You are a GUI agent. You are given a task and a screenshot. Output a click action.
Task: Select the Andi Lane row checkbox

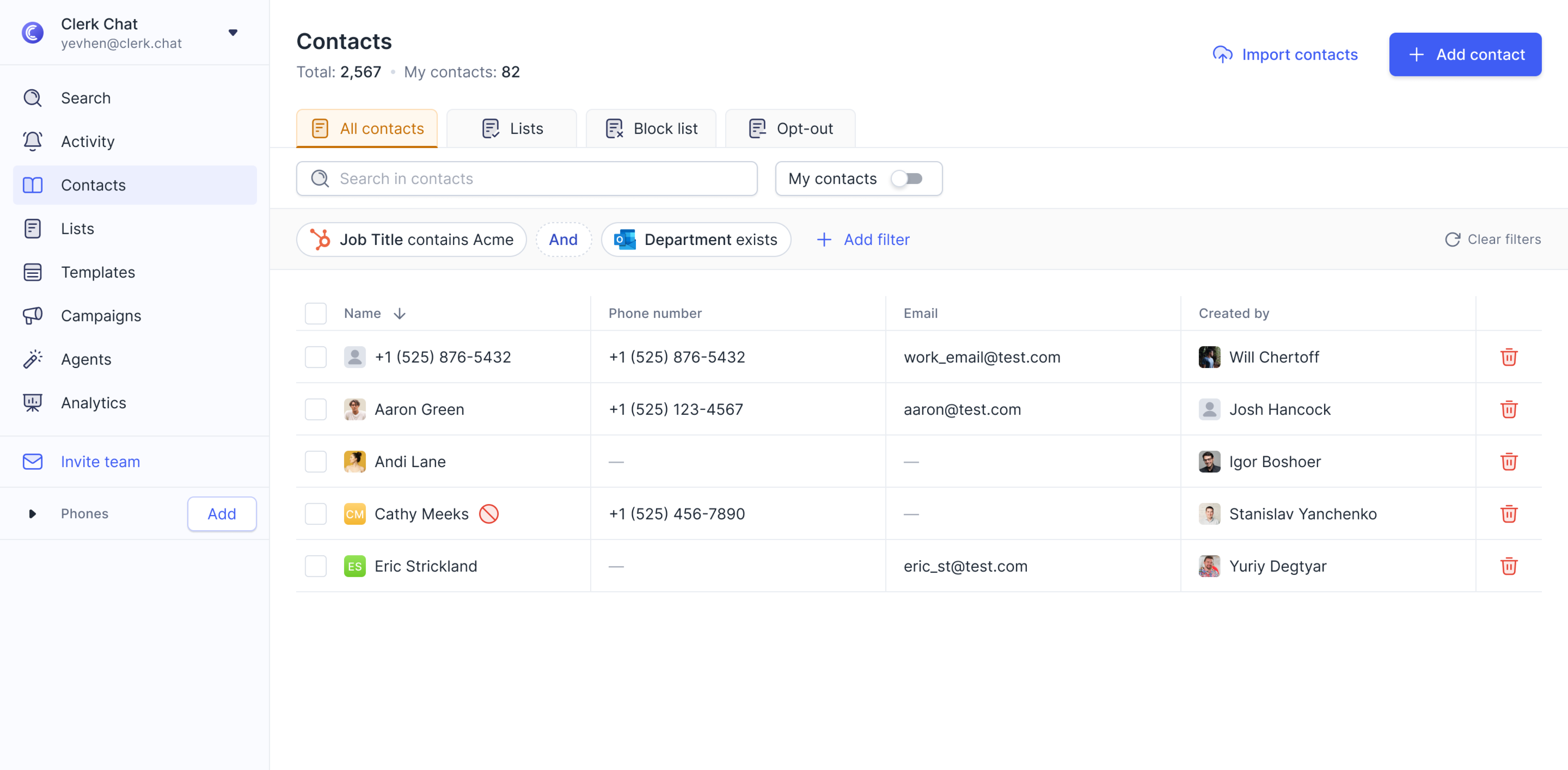(x=315, y=461)
